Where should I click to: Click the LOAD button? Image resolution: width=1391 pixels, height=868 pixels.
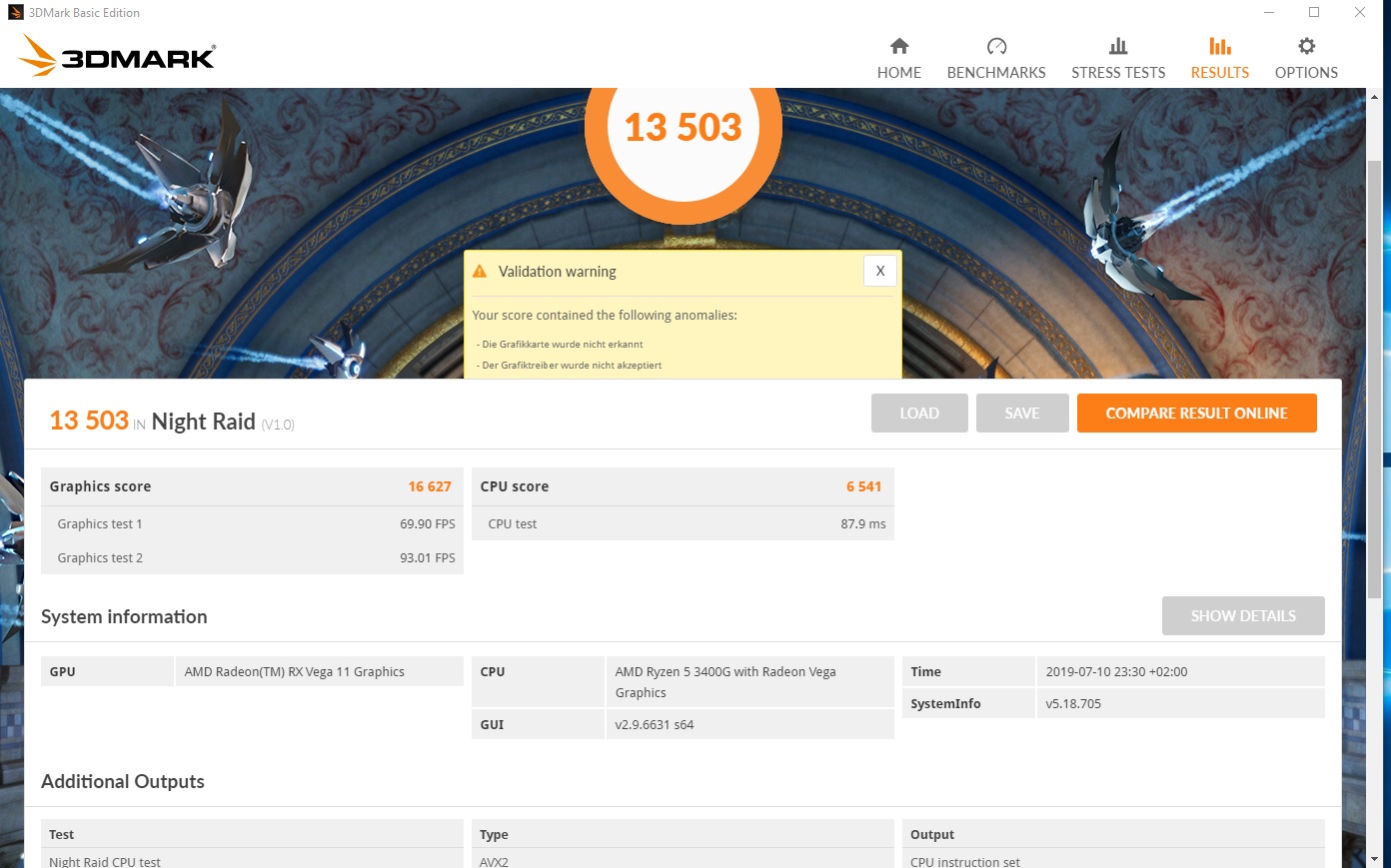coord(919,414)
